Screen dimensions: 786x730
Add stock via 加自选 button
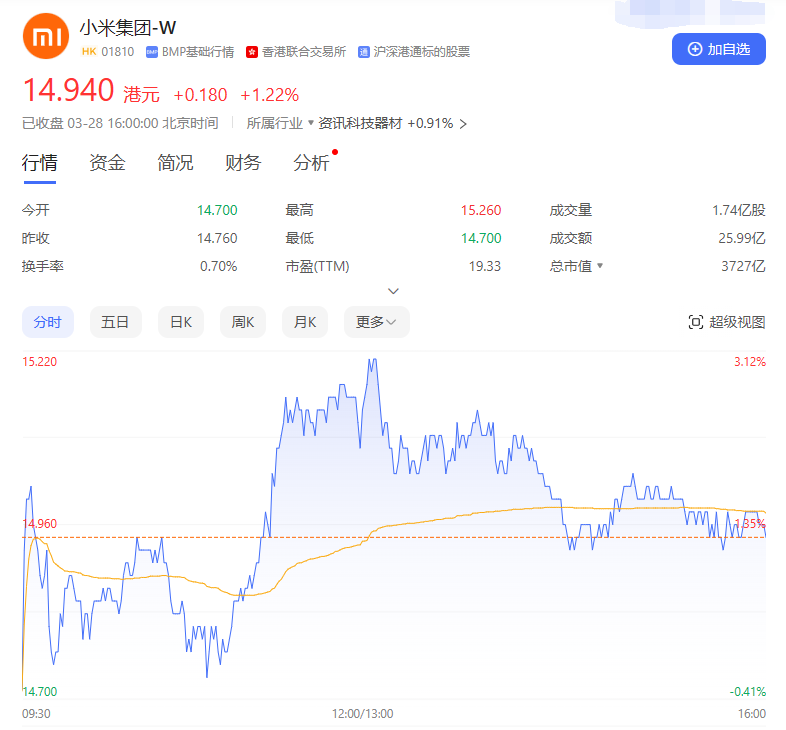[718, 49]
